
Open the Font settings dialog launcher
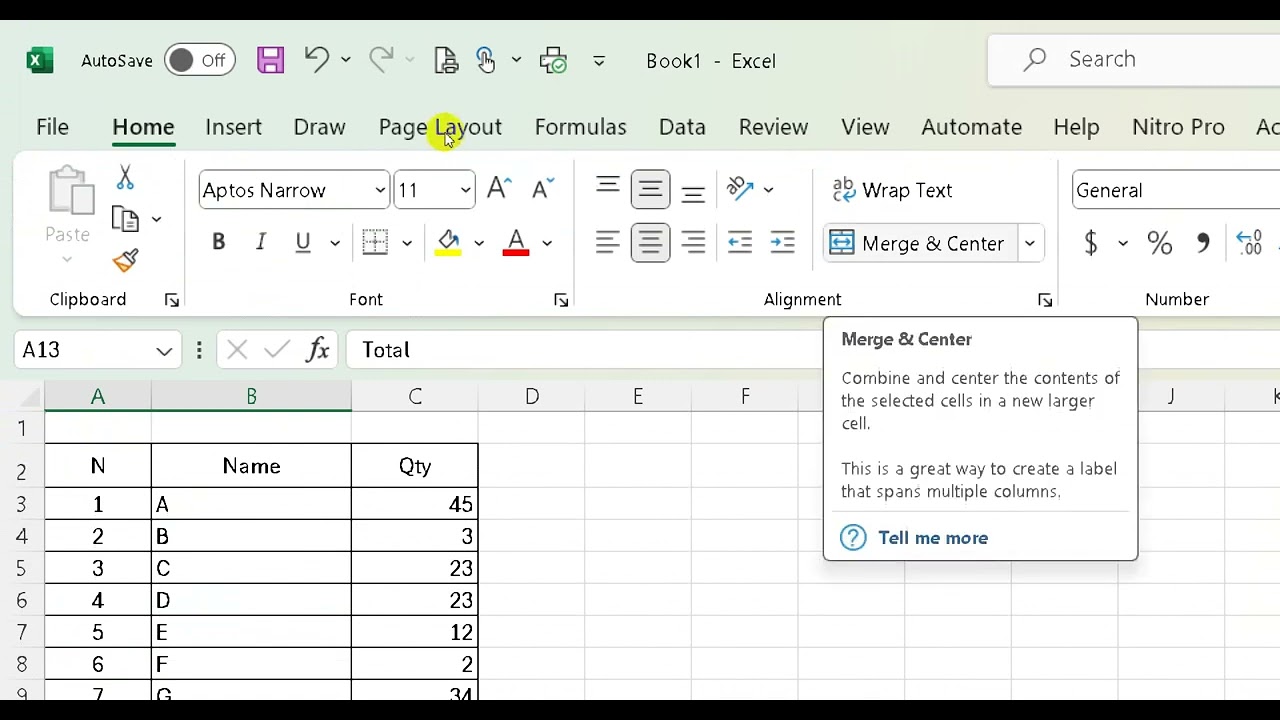click(561, 300)
